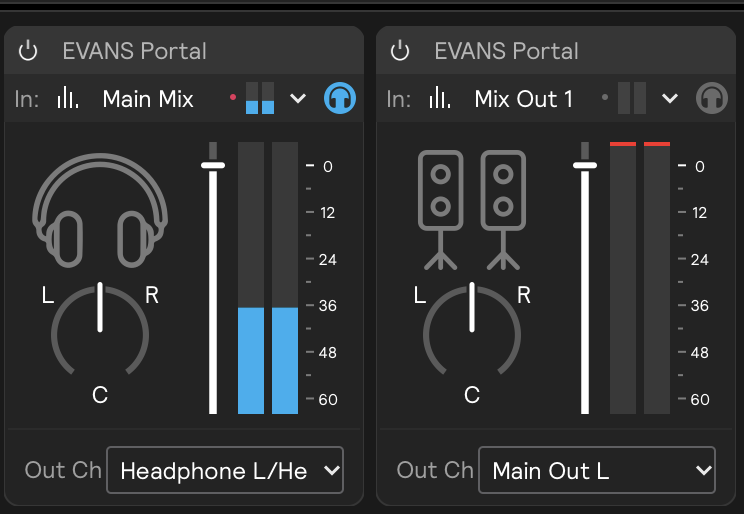Expand the Mix Out 1 input chevron
744x514 pixels.
pyautogui.click(x=670, y=98)
